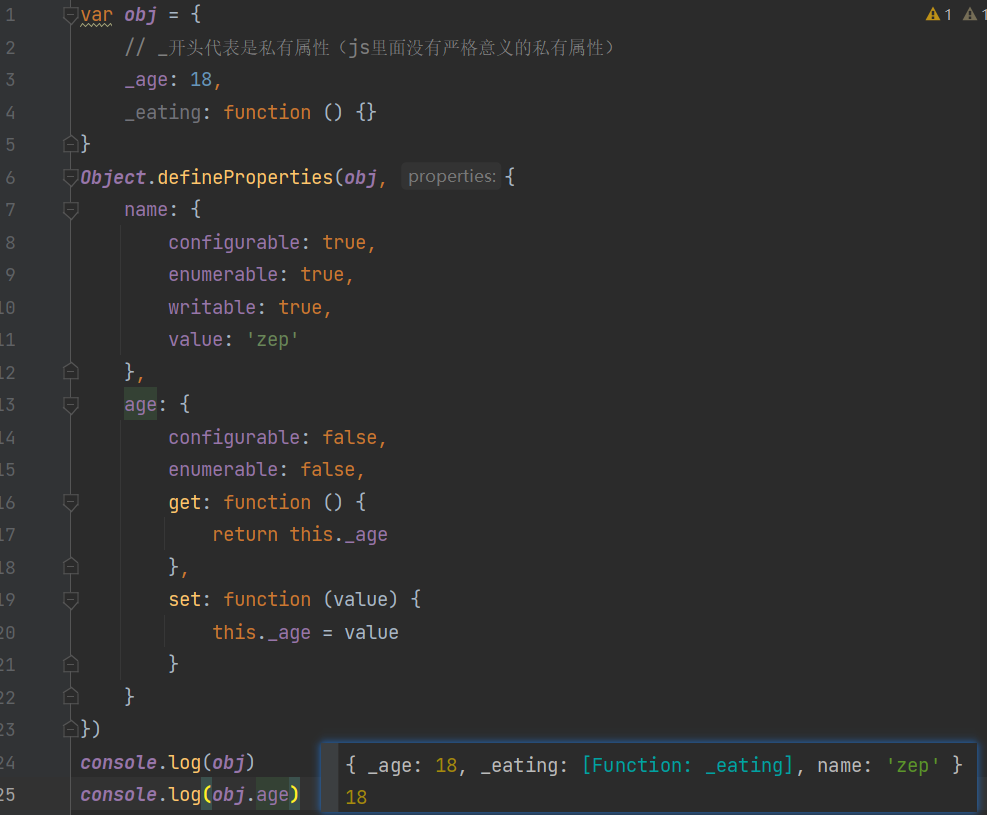Screen dimensions: 987x815
Task: Collapse the 'get: function' fold marker
Action: 70,502
